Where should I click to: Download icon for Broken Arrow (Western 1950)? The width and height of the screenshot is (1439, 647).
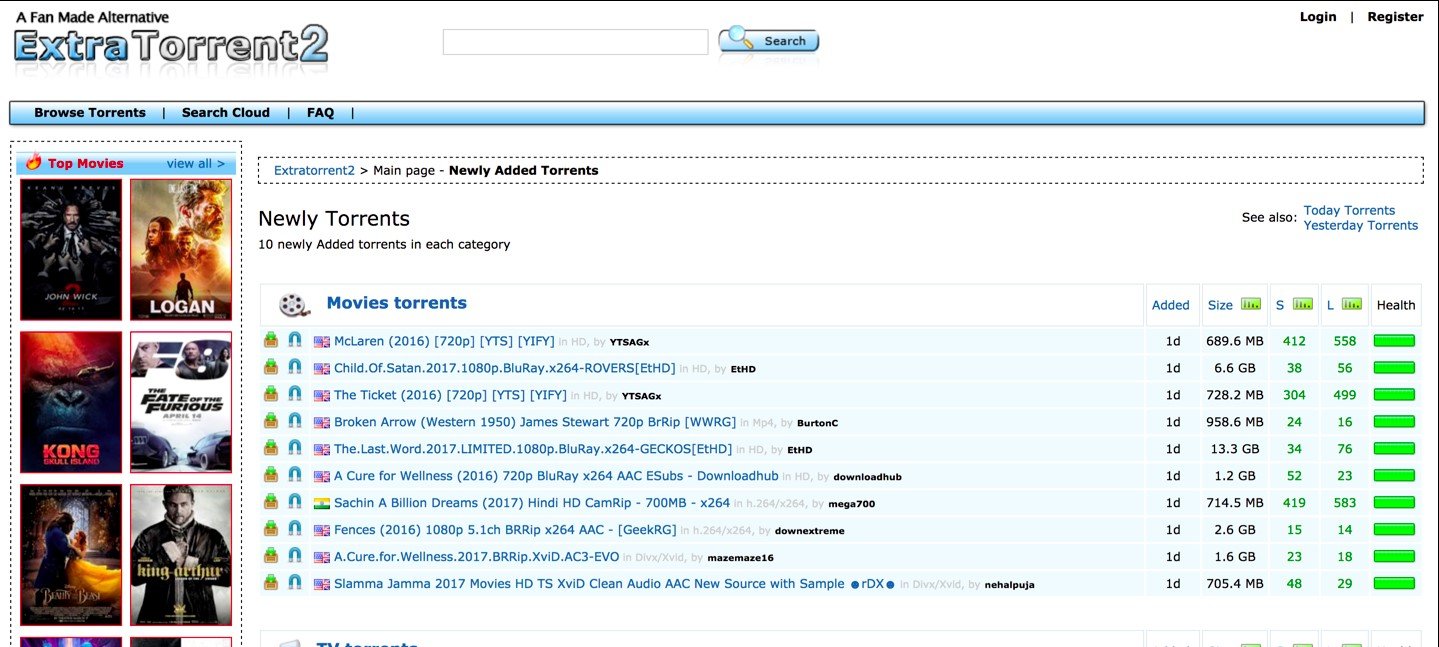(271, 421)
